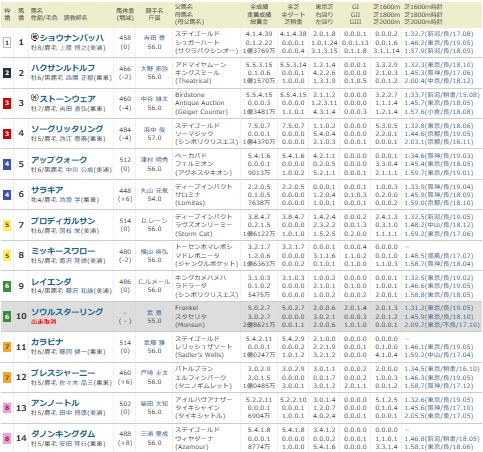Click the black frame number 2 icon
Viewport: 483px width, 452px height.
pyautogui.click(x=7, y=73)
